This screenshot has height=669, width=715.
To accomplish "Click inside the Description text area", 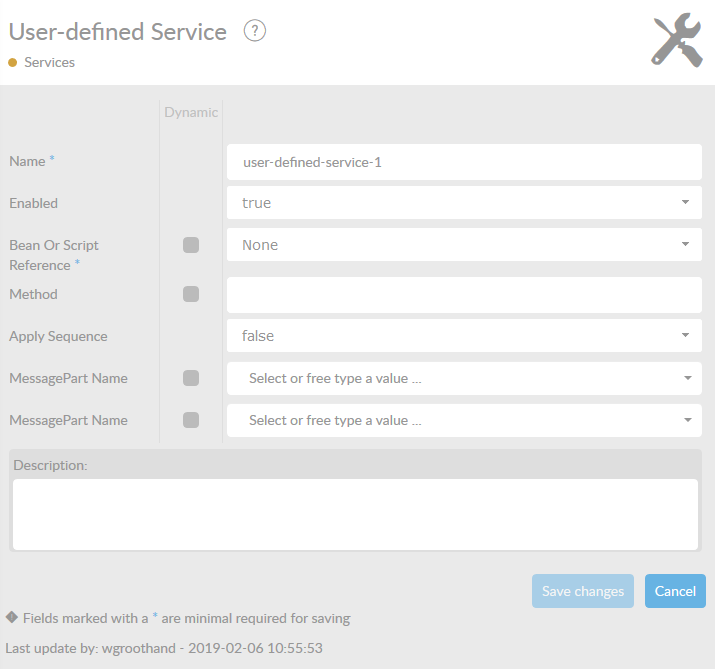I will click(355, 513).
